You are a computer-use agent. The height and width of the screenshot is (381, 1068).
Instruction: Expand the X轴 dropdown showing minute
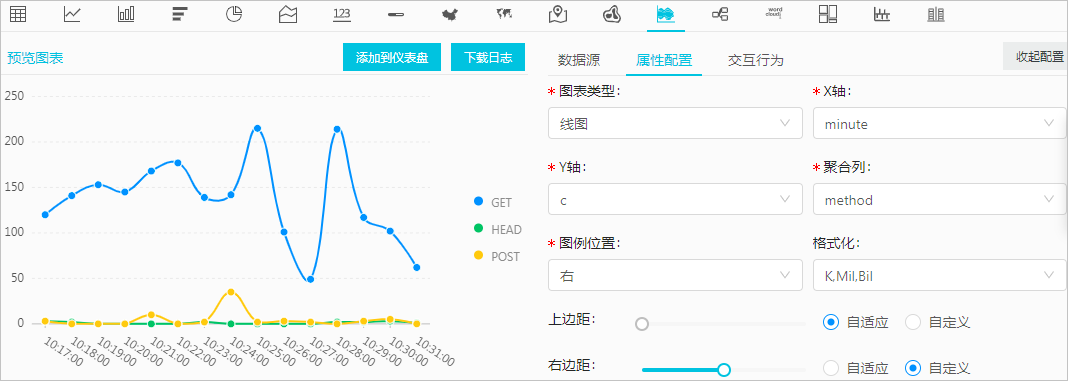click(939, 123)
